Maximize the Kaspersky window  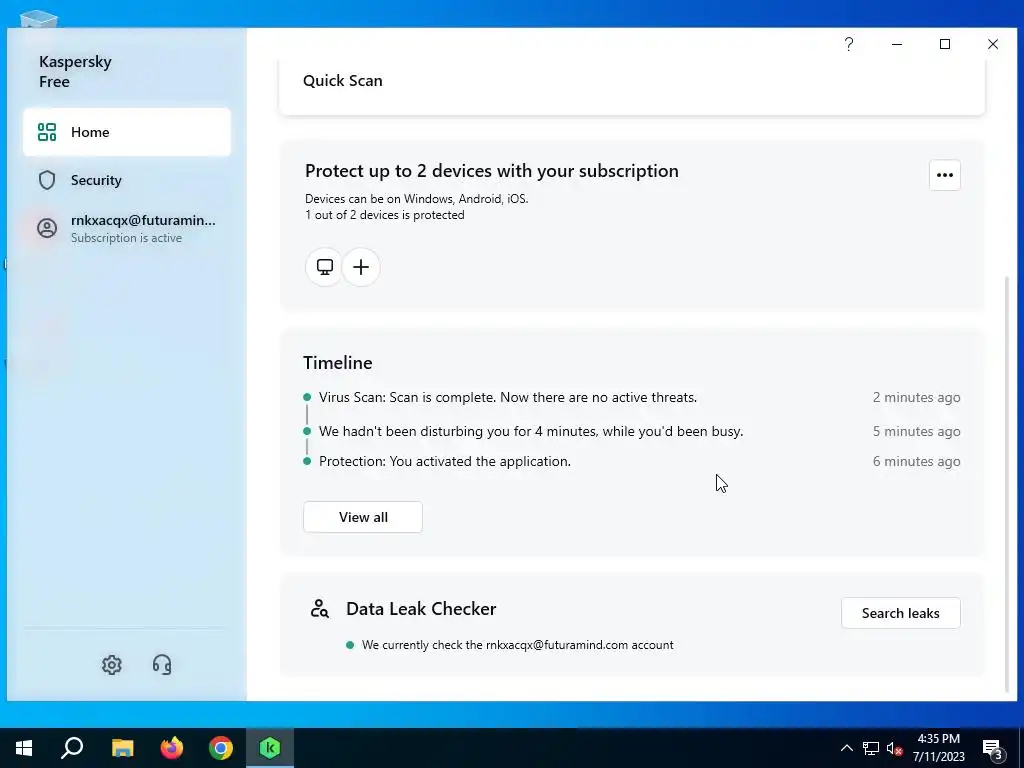point(944,44)
